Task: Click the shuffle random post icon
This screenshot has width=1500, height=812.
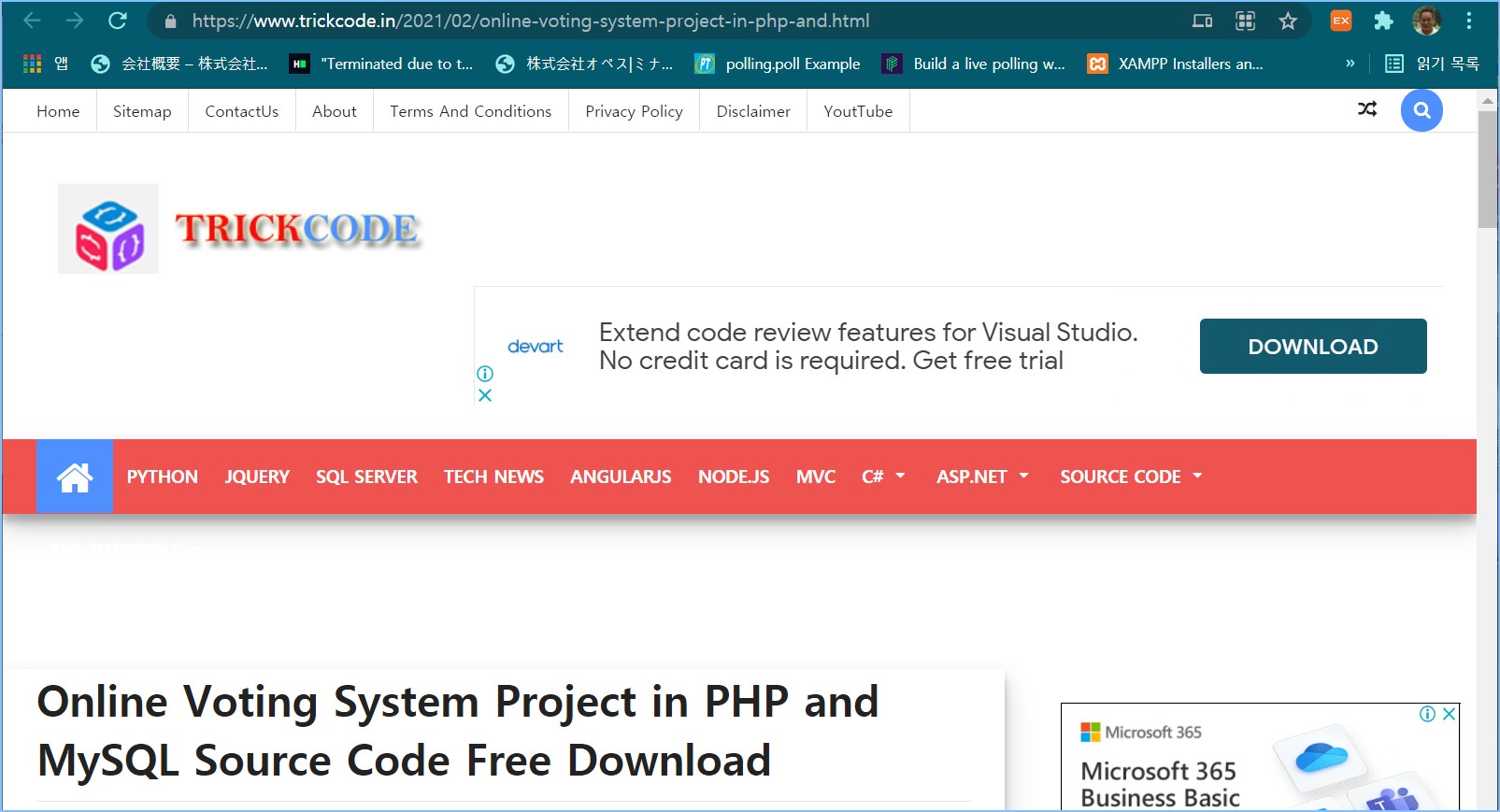Action: pyautogui.click(x=1366, y=109)
